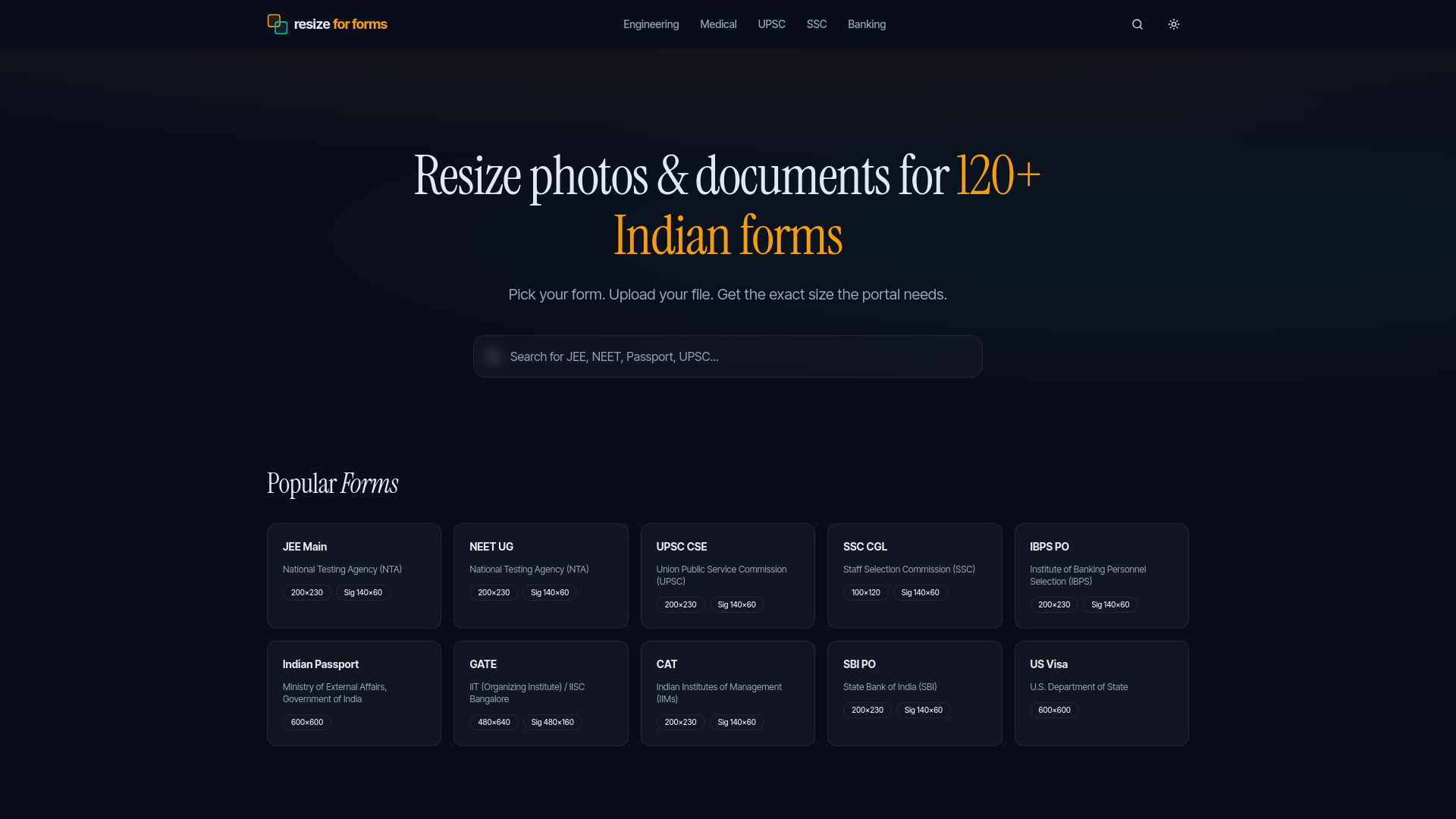
Task: Click Staff Selection Commission (SSC) text
Action: pyautogui.click(x=909, y=570)
